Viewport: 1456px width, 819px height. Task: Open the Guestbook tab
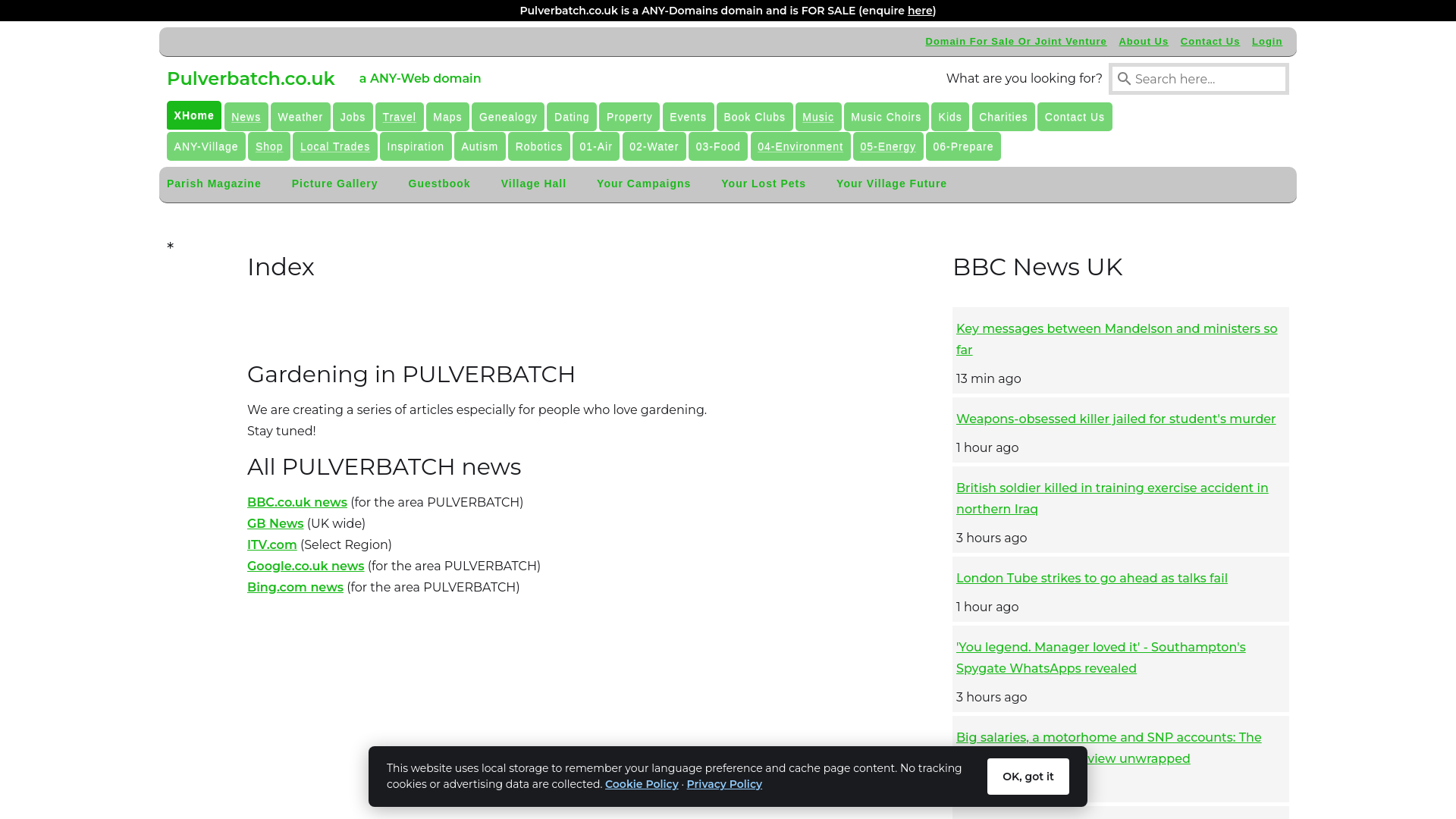(x=439, y=184)
